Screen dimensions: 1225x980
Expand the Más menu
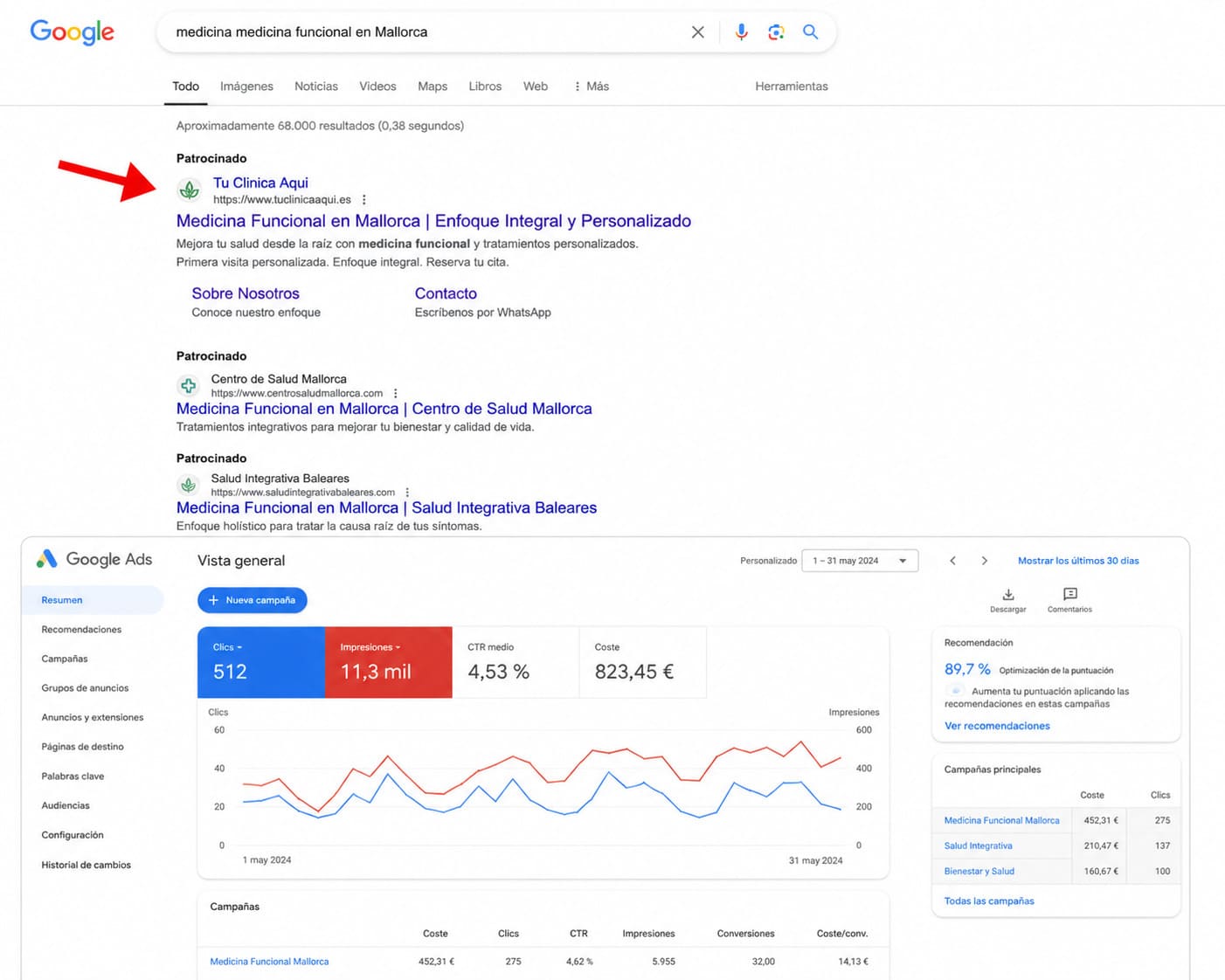coord(592,86)
